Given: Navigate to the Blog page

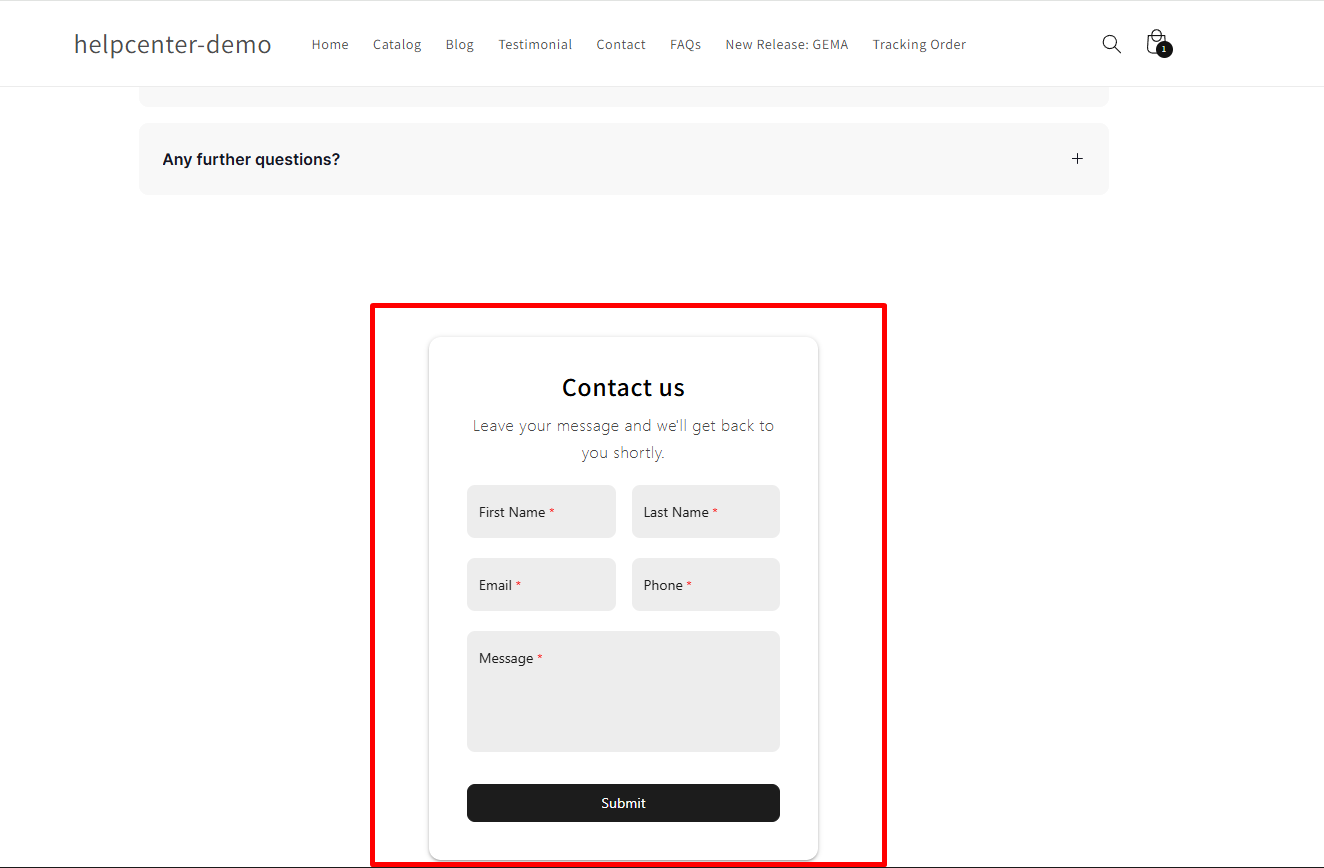Looking at the screenshot, I should tap(460, 45).
